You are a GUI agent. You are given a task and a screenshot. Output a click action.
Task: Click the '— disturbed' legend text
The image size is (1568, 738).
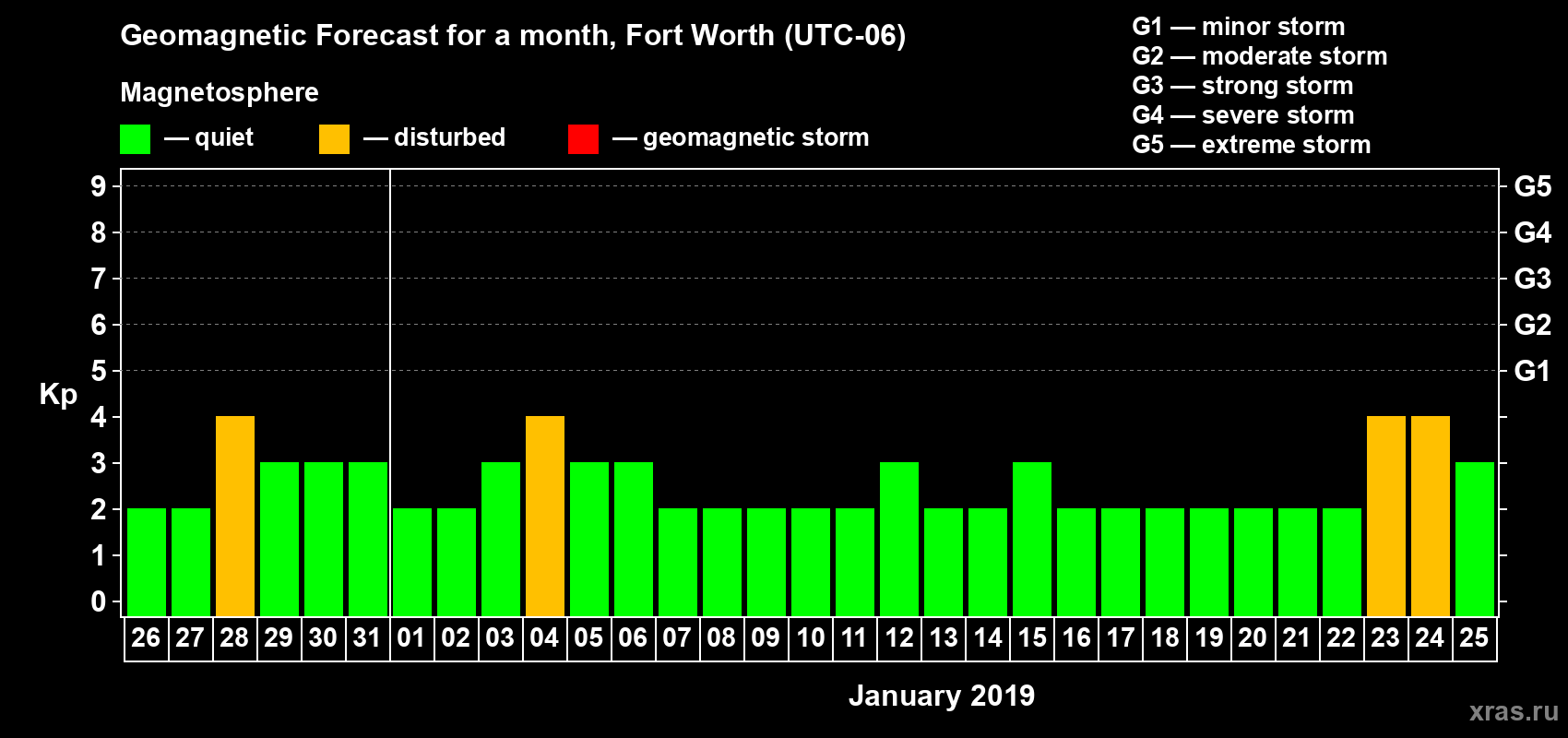point(434,137)
